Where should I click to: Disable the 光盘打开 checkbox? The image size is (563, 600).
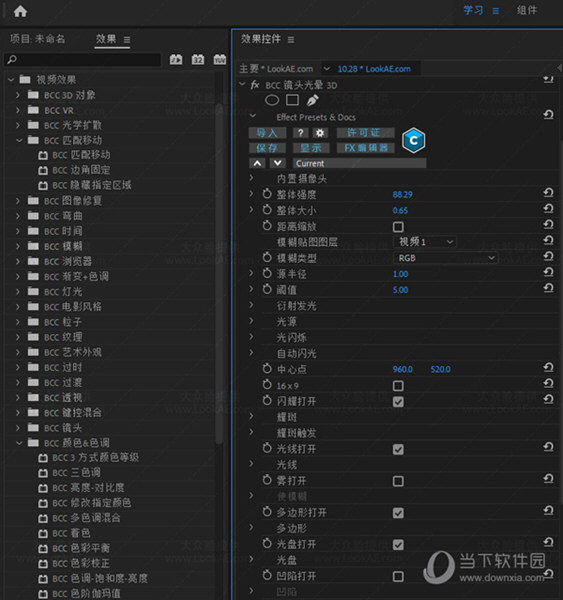click(398, 545)
